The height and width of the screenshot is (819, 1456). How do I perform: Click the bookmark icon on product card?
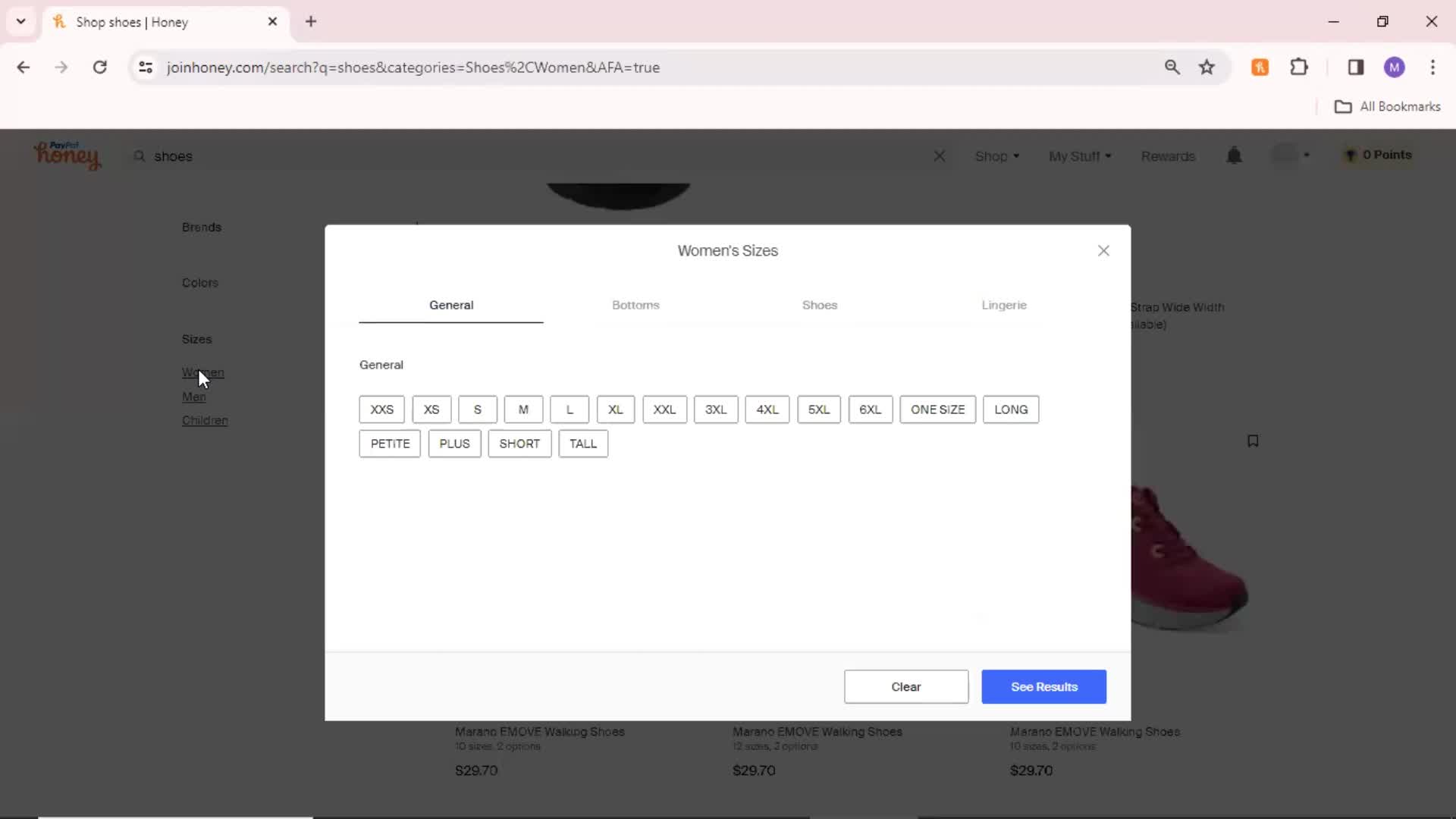1253,441
